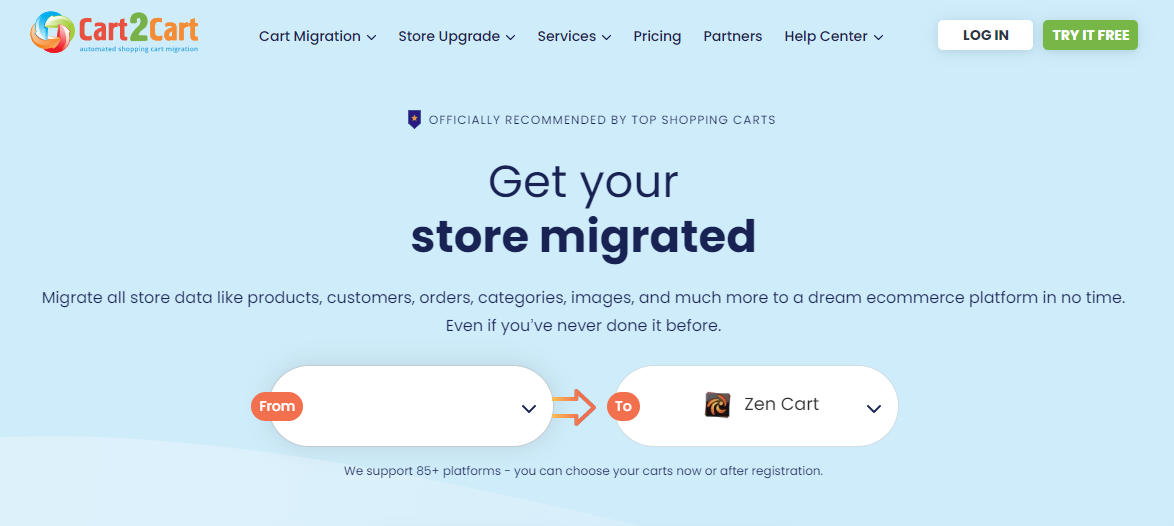The height and width of the screenshot is (526, 1174).
Task: Click the Zen Cart target field text
Action: [x=782, y=405]
